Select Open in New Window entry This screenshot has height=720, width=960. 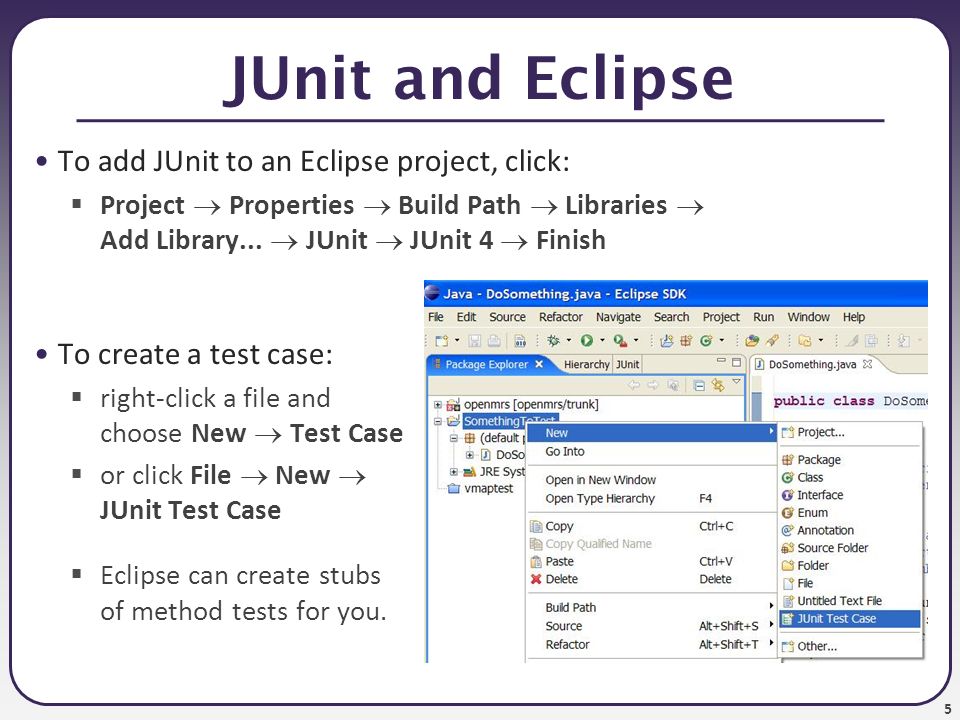651,480
